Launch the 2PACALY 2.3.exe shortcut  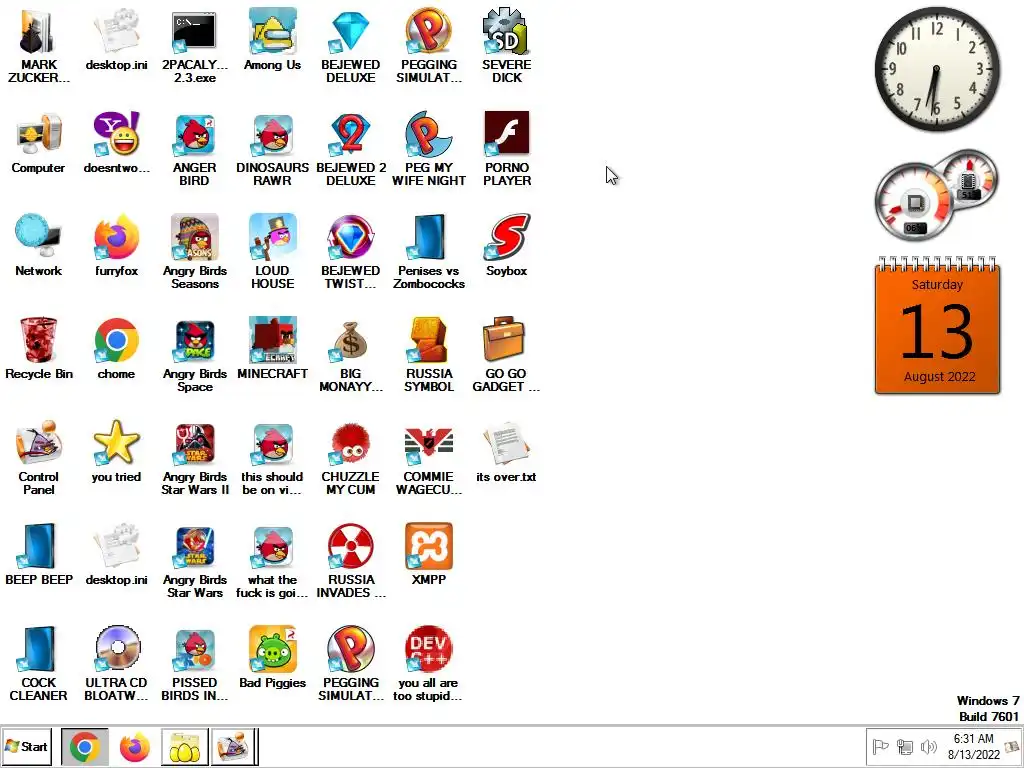(x=194, y=46)
